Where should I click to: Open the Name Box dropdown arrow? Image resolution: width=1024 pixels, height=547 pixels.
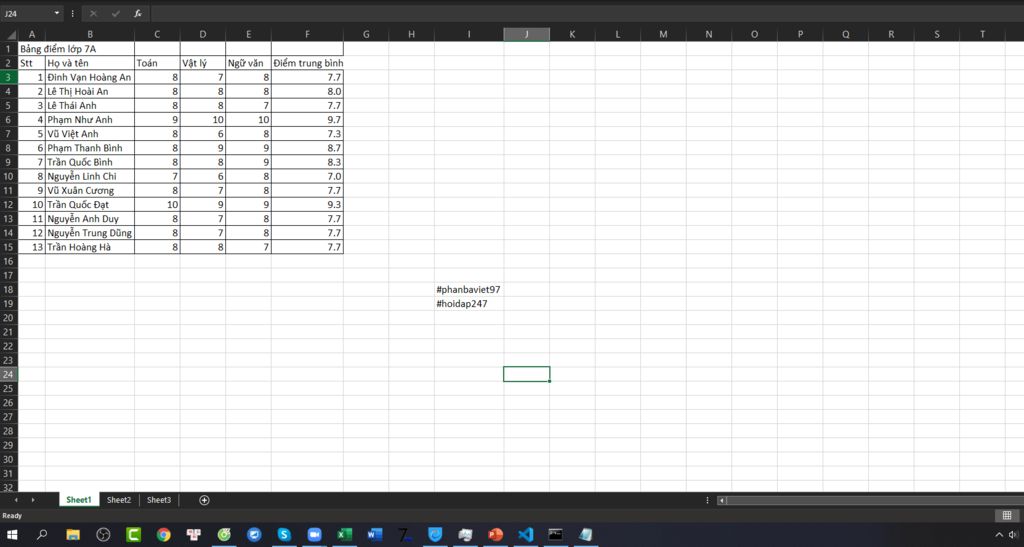57,13
